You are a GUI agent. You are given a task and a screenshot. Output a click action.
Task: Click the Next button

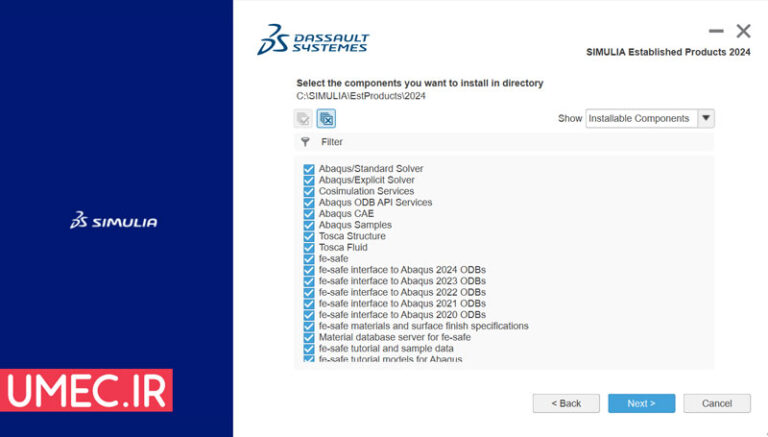pos(641,403)
